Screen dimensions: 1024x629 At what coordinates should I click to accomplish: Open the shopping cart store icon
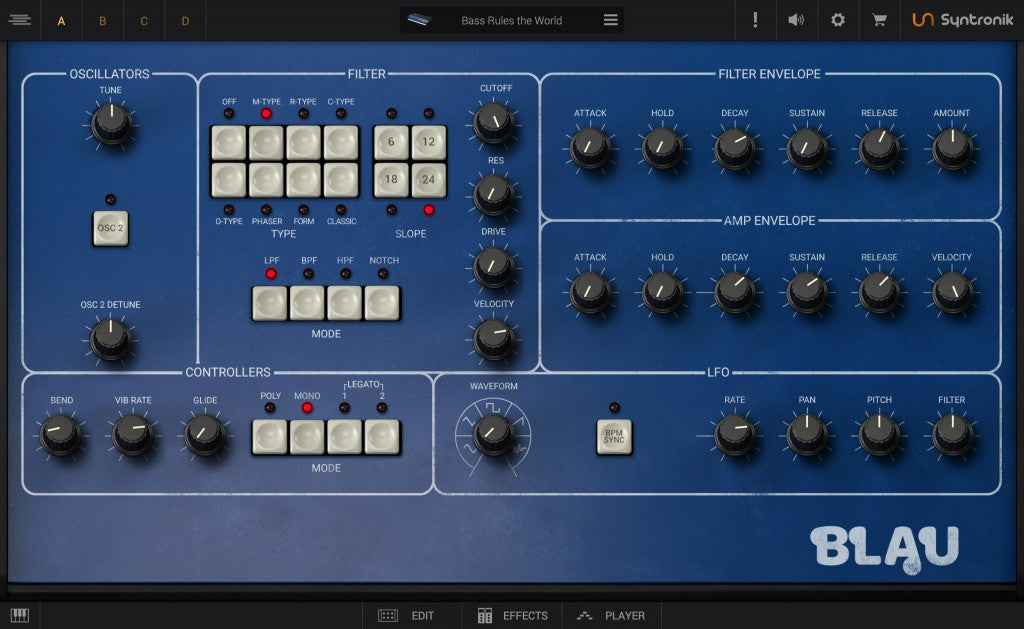(879, 20)
